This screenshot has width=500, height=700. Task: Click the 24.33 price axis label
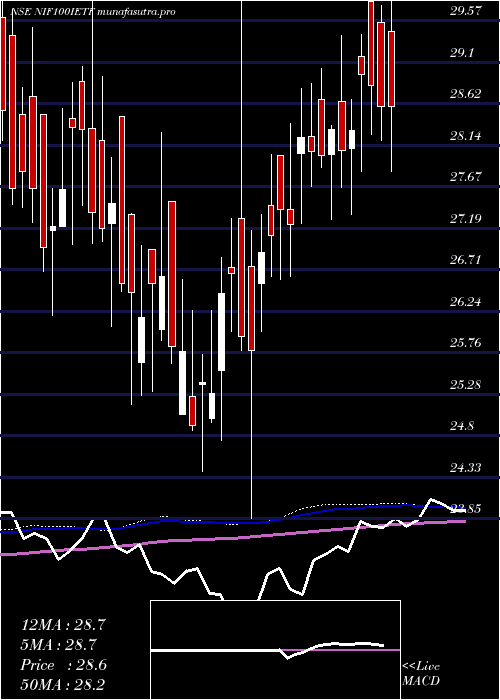tap(465, 467)
